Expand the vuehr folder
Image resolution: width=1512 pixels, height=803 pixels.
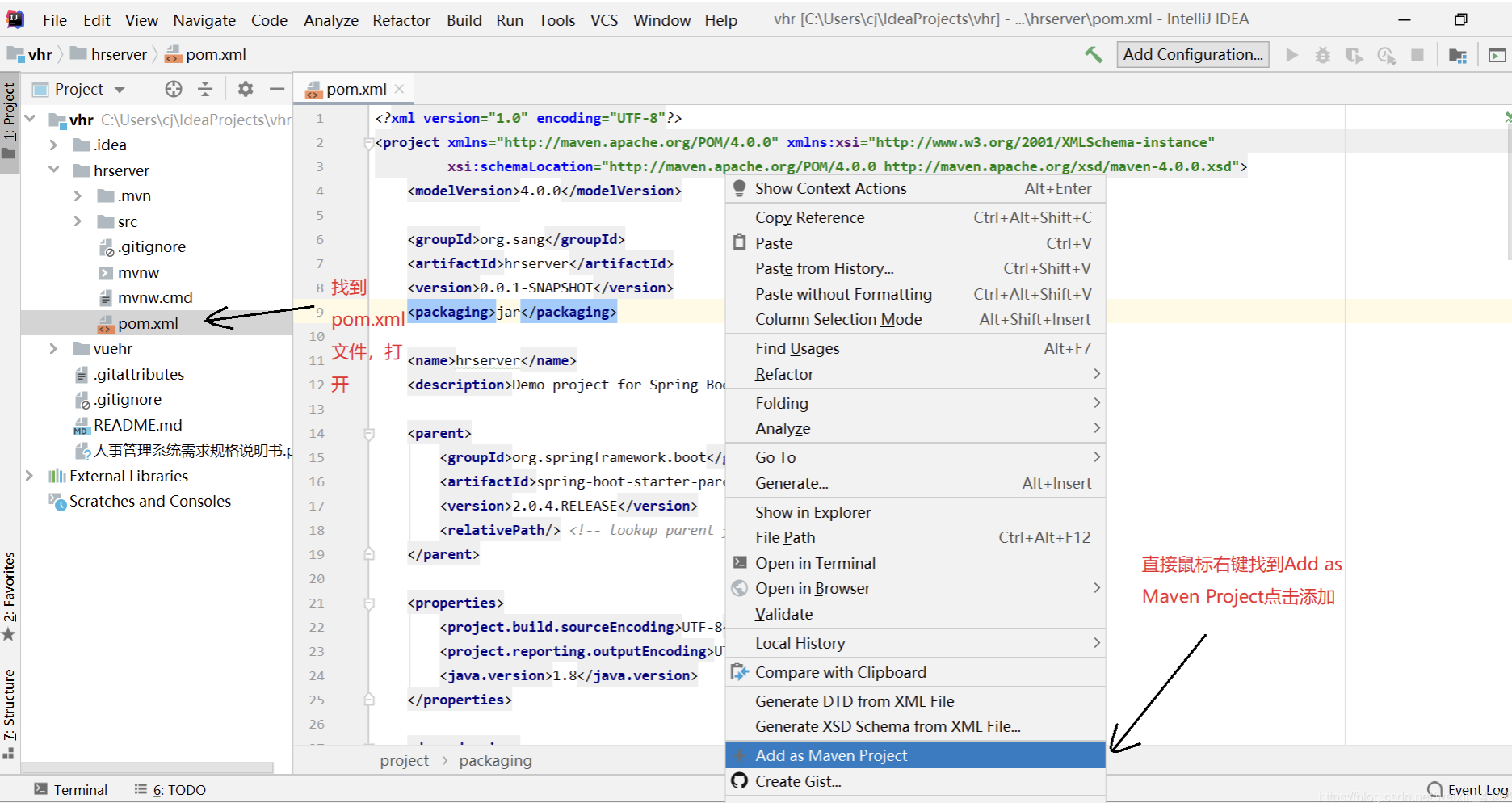click(x=53, y=348)
